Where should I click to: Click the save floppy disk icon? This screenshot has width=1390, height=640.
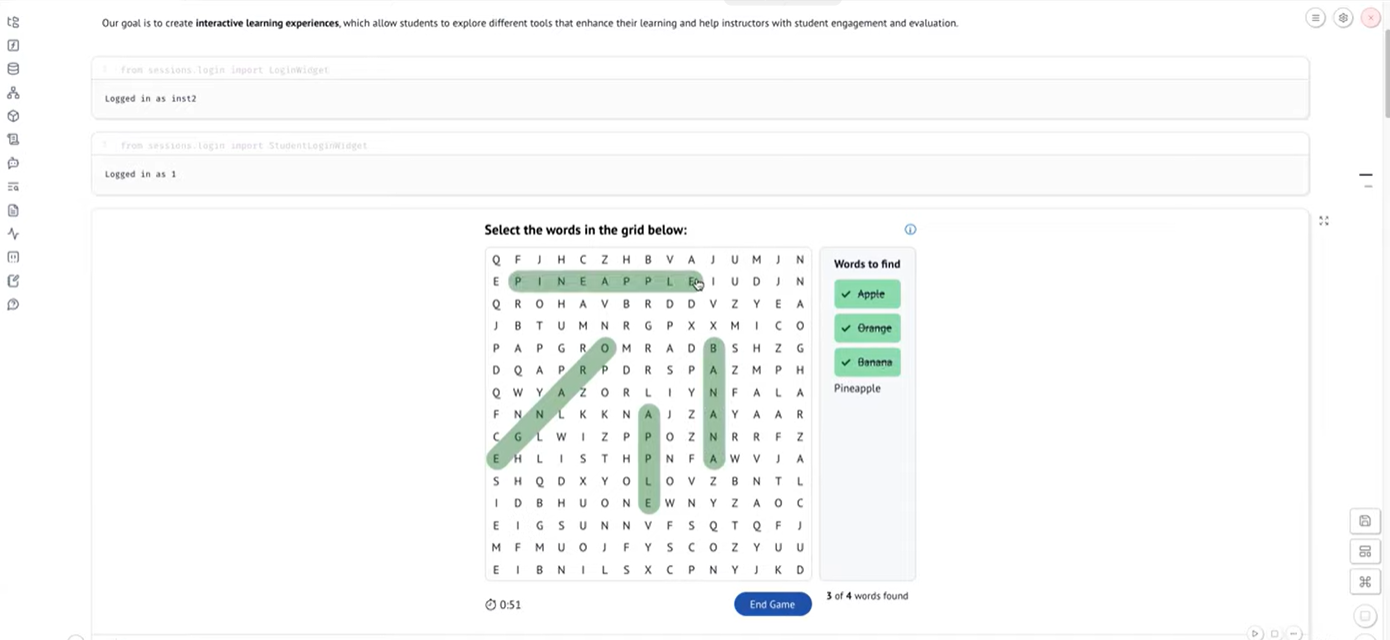(1364, 521)
